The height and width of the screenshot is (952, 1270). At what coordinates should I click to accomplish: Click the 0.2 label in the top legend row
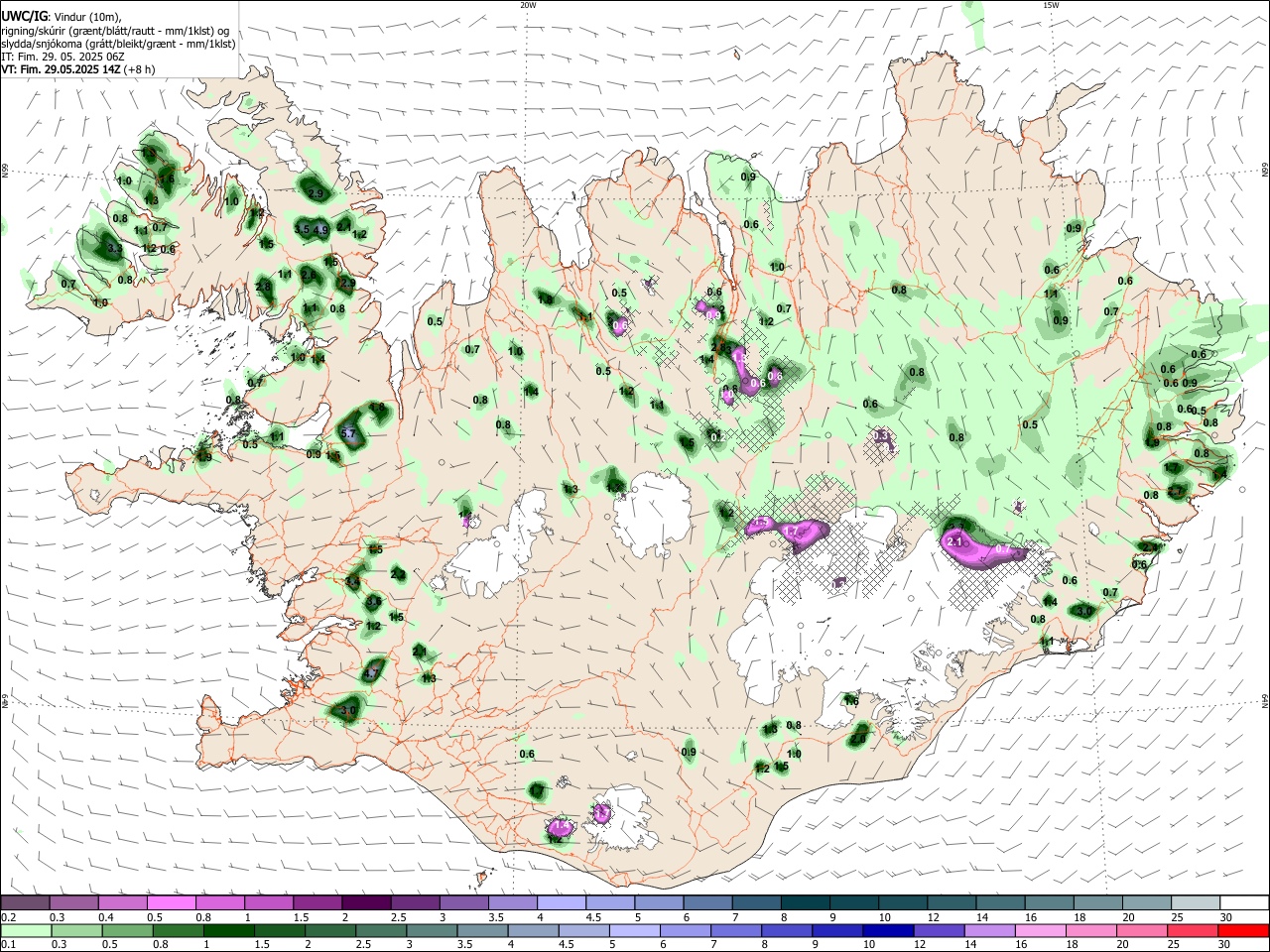pyautogui.click(x=8, y=917)
